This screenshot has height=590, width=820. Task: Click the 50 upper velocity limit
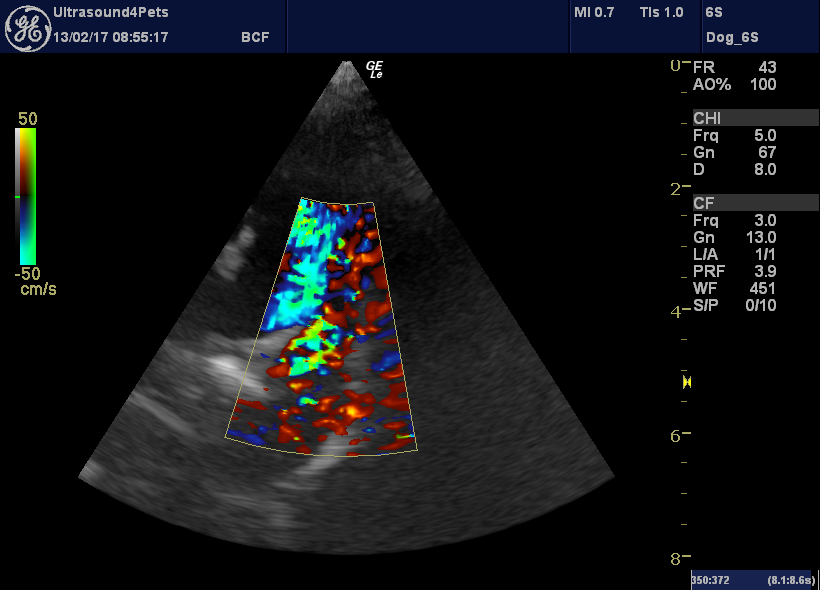click(28, 119)
